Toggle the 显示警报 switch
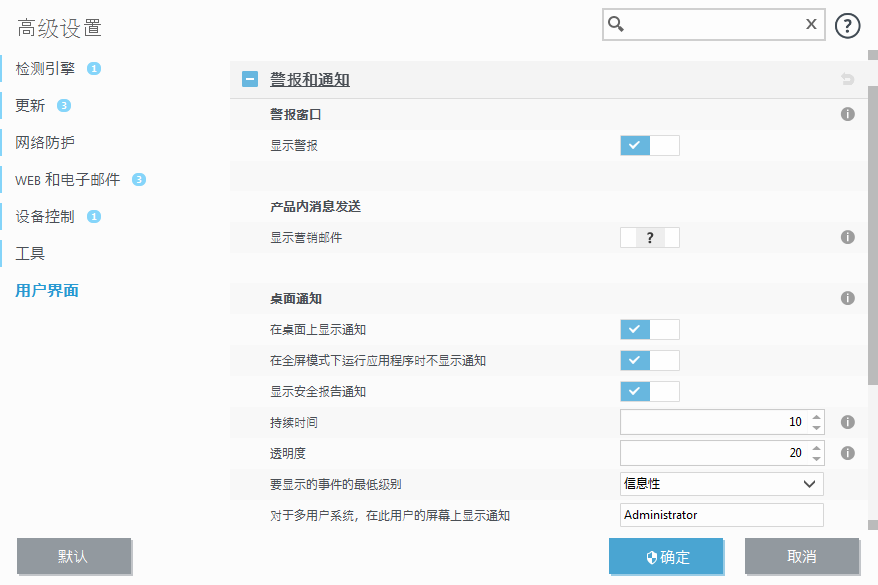Screen dimensions: 878x585 [649, 146]
